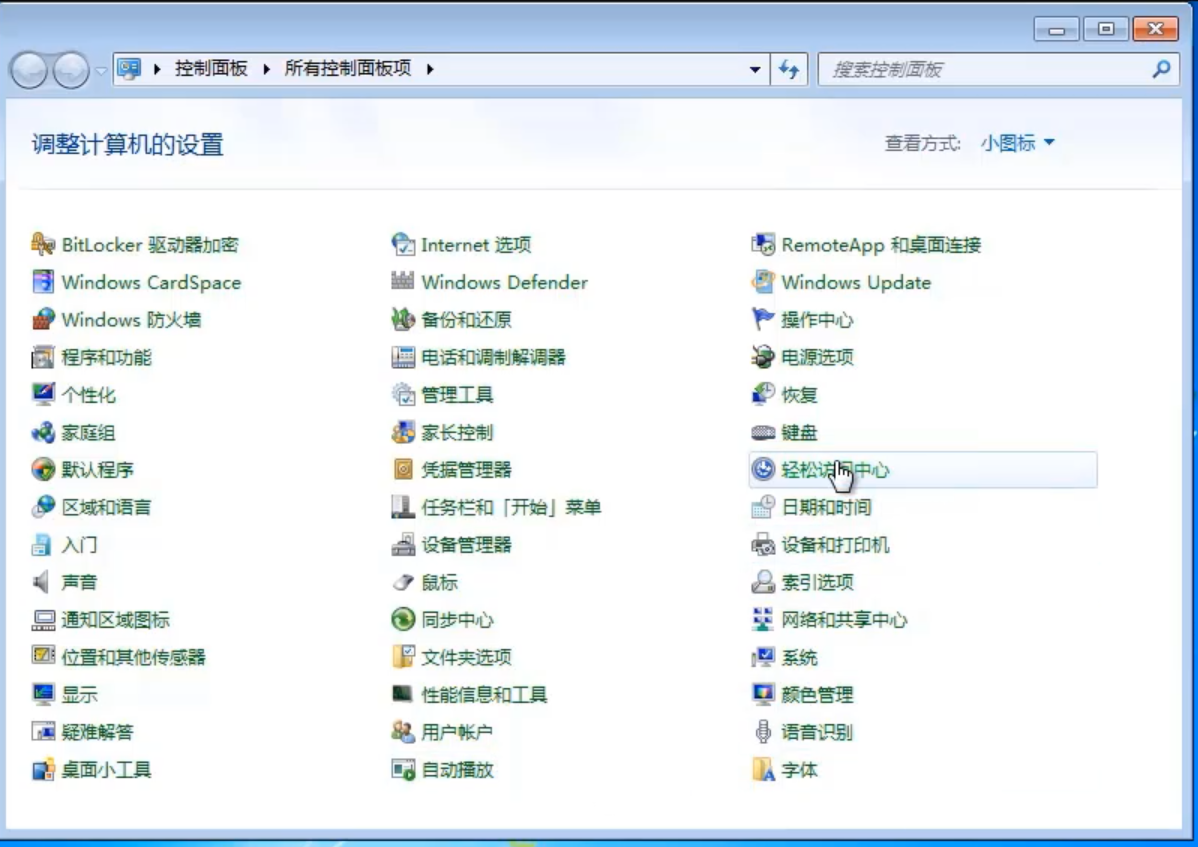Screen dimensions: 1198x847
Task: Open the address bar history dropdown arrow
Action: [x=755, y=70]
